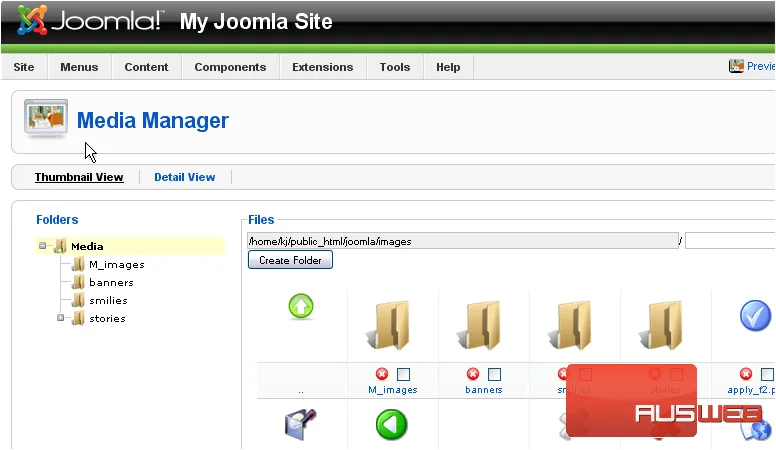The height and width of the screenshot is (450, 776).
Task: Open the Components menu
Action: pyautogui.click(x=230, y=67)
